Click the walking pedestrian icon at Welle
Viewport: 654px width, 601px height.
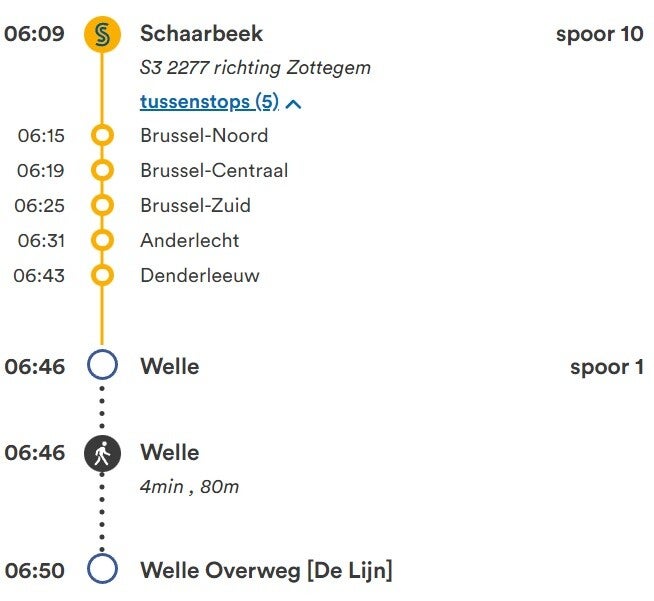click(102, 454)
